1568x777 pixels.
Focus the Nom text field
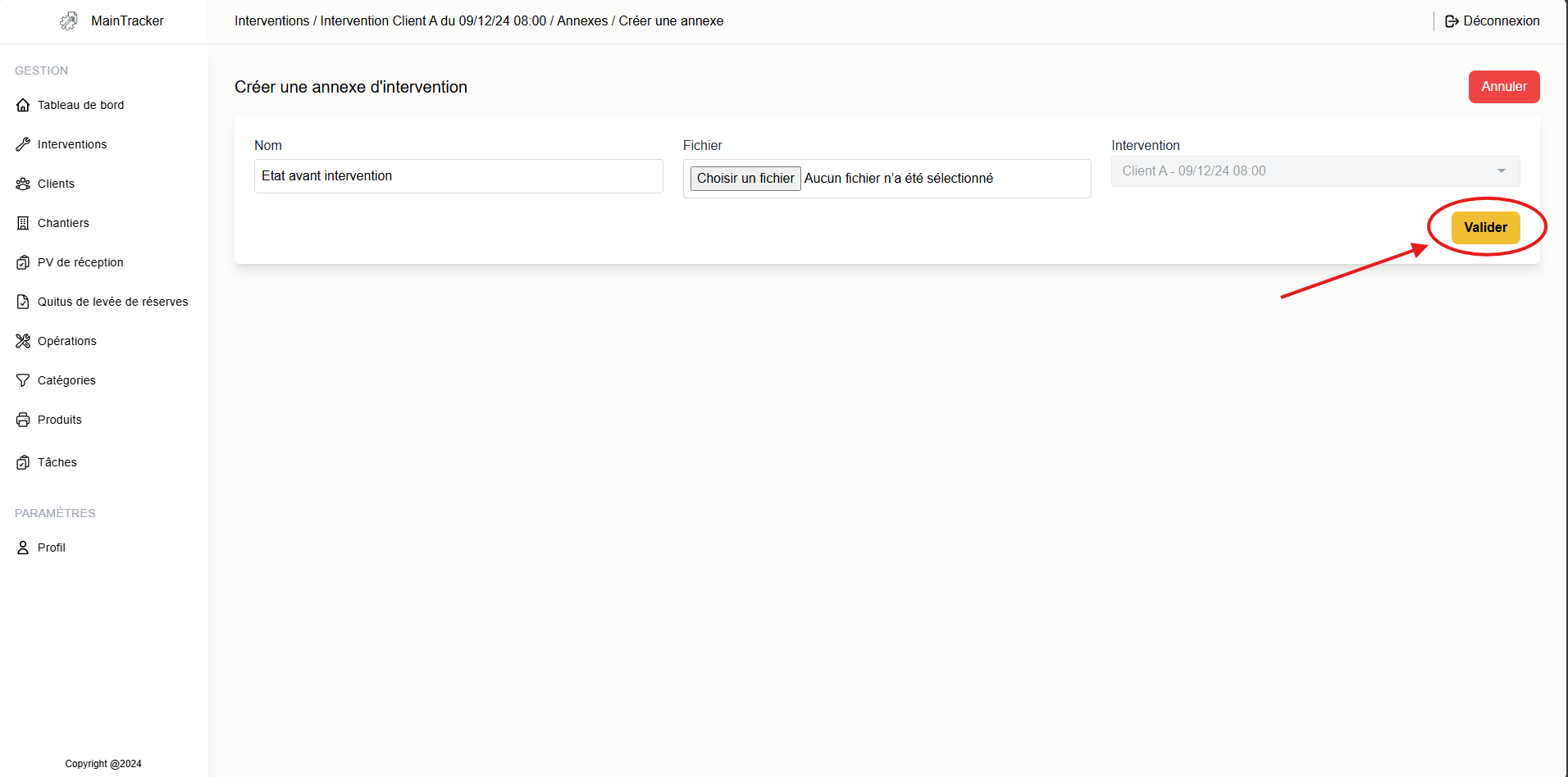point(458,176)
